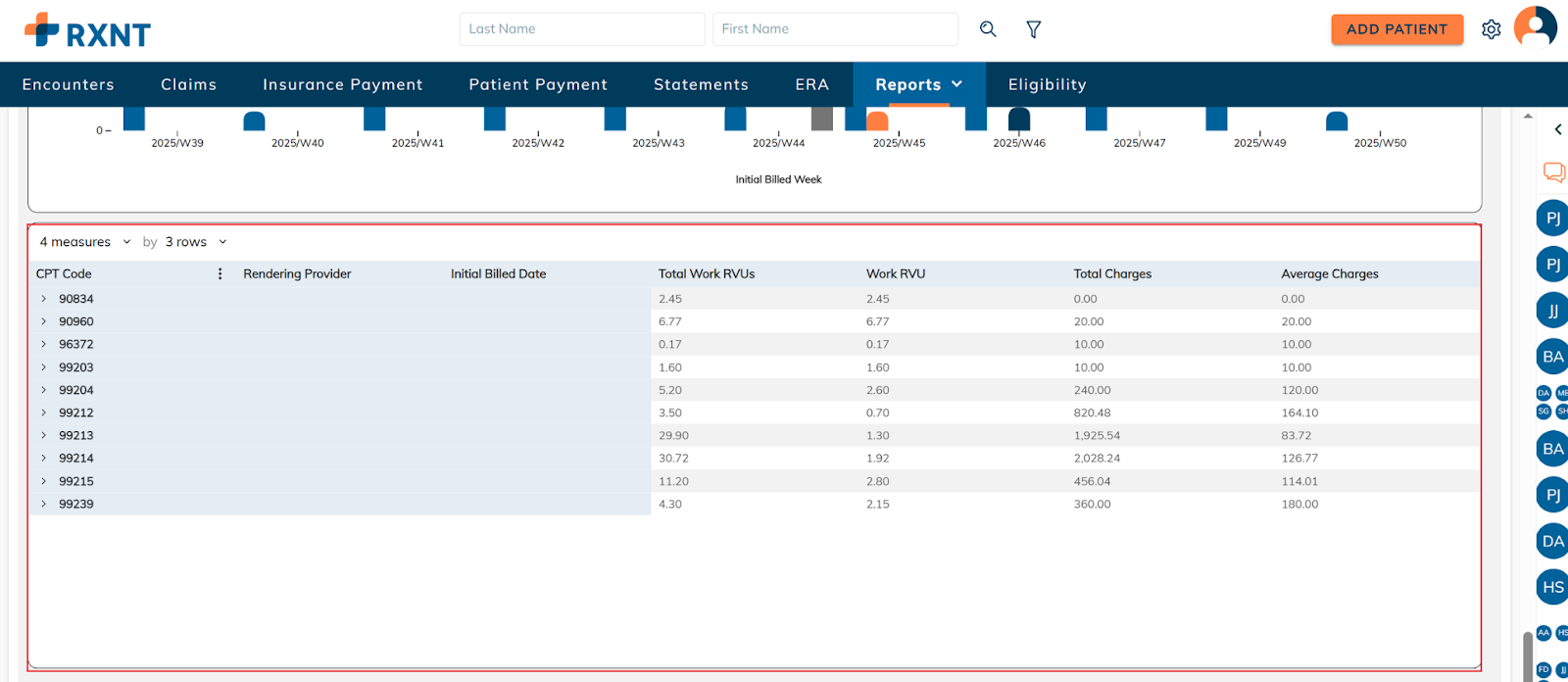This screenshot has width=1568, height=682.
Task: Open the user profile avatar
Action: click(1535, 27)
